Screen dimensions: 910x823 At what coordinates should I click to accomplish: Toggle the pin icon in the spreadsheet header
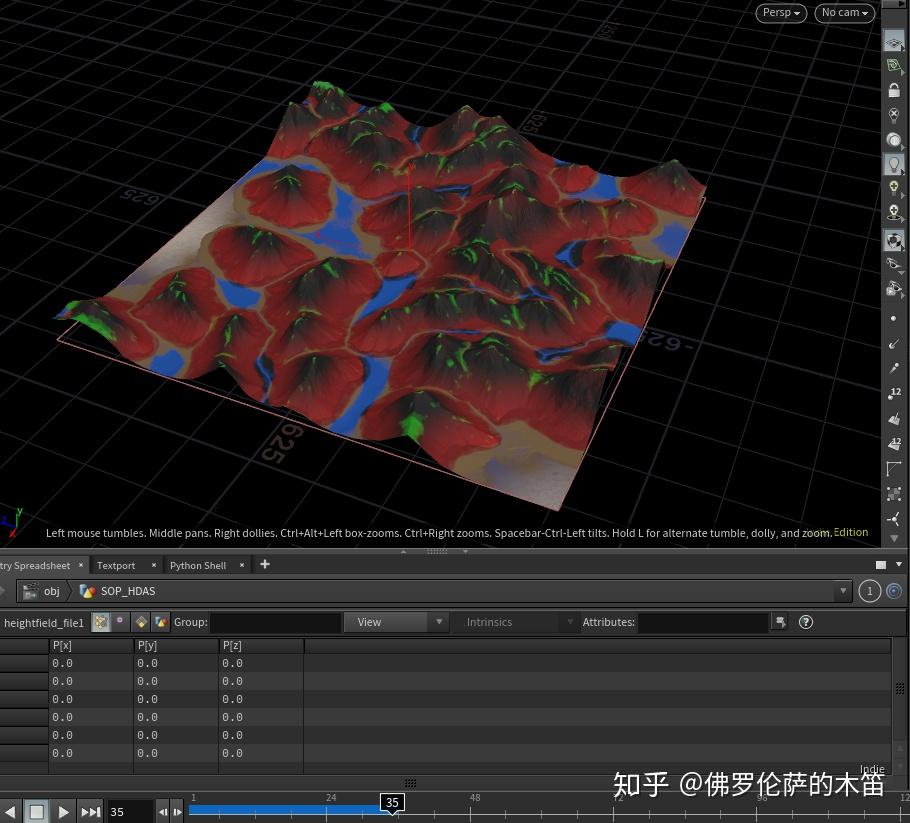[x=119, y=621]
